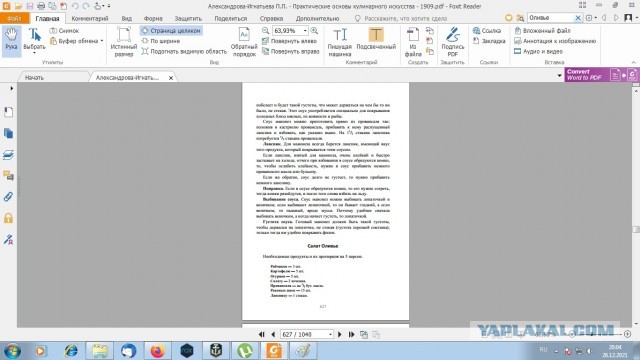
Task: Switch to the Защитить ribbon tab
Action: (188, 18)
